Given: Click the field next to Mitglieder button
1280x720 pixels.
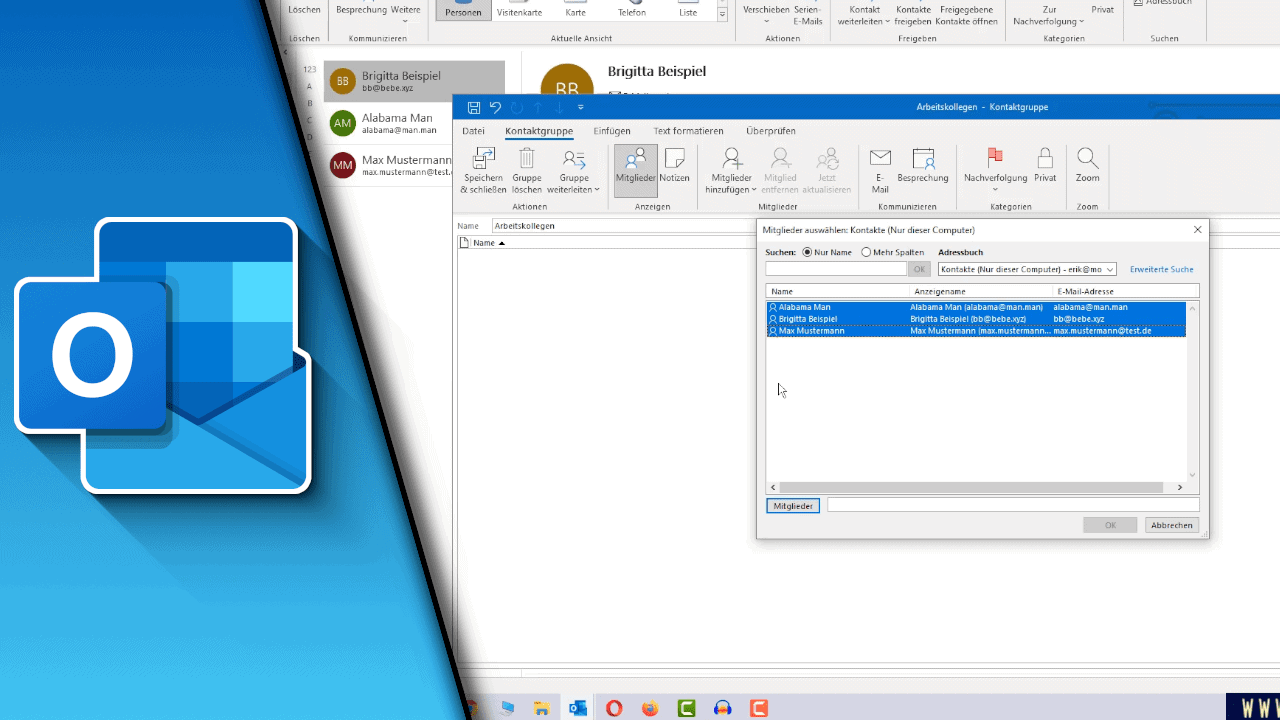Looking at the screenshot, I should tap(1013, 506).
